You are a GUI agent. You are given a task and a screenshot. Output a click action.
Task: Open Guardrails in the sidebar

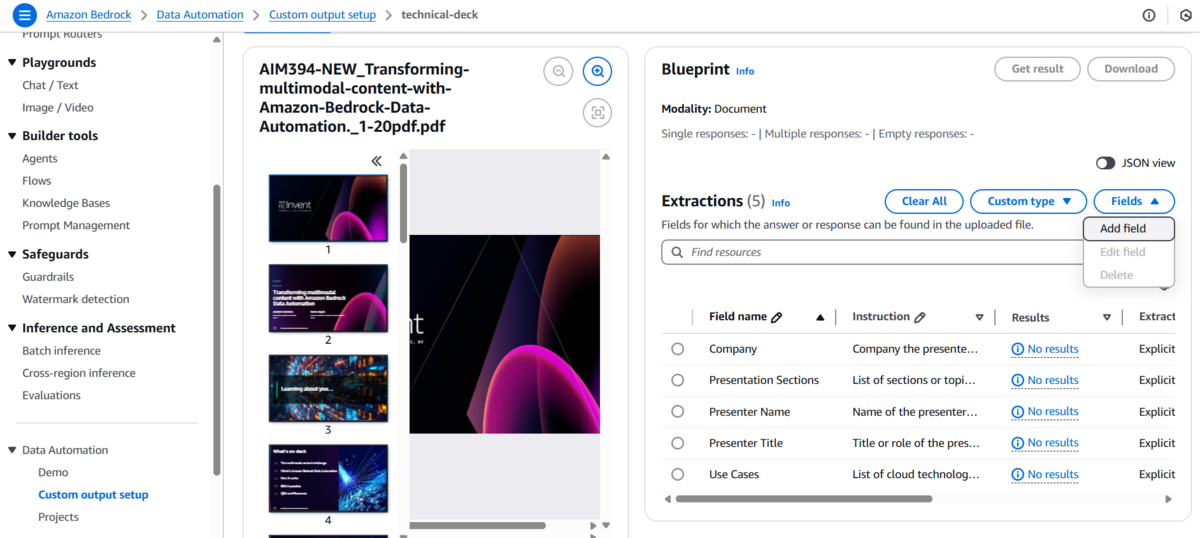[x=48, y=277]
